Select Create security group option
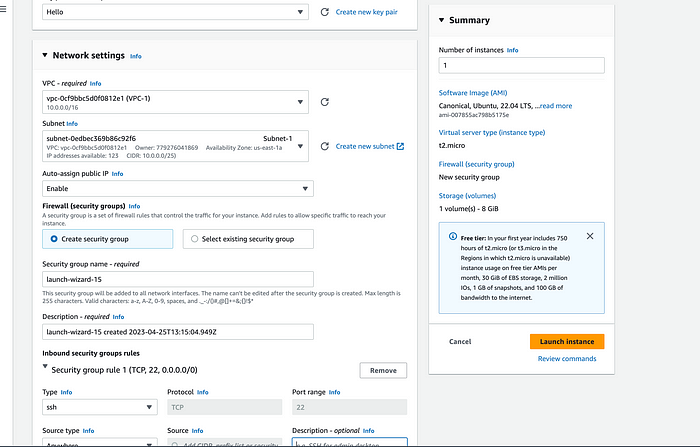 pos(108,239)
